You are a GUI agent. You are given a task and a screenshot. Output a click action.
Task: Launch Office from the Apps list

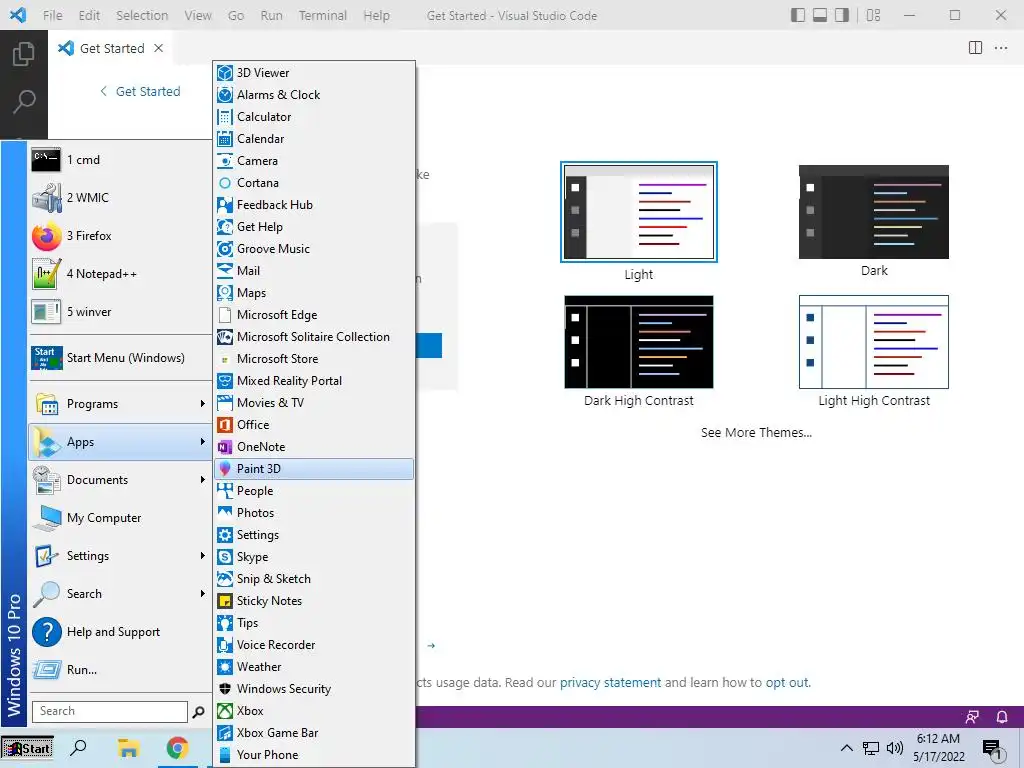(x=314, y=424)
